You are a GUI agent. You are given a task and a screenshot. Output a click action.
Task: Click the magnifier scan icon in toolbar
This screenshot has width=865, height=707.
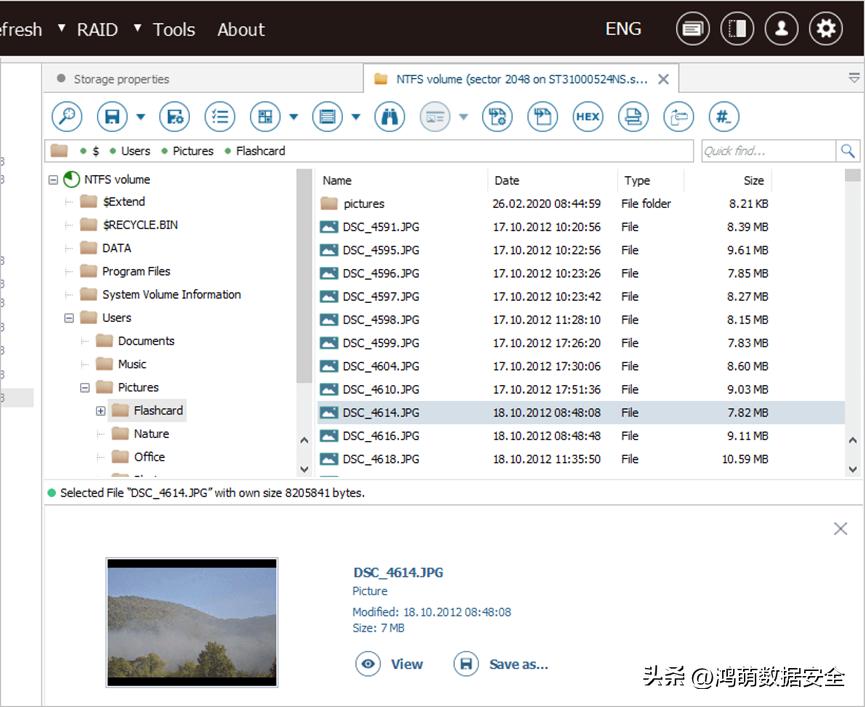point(66,117)
